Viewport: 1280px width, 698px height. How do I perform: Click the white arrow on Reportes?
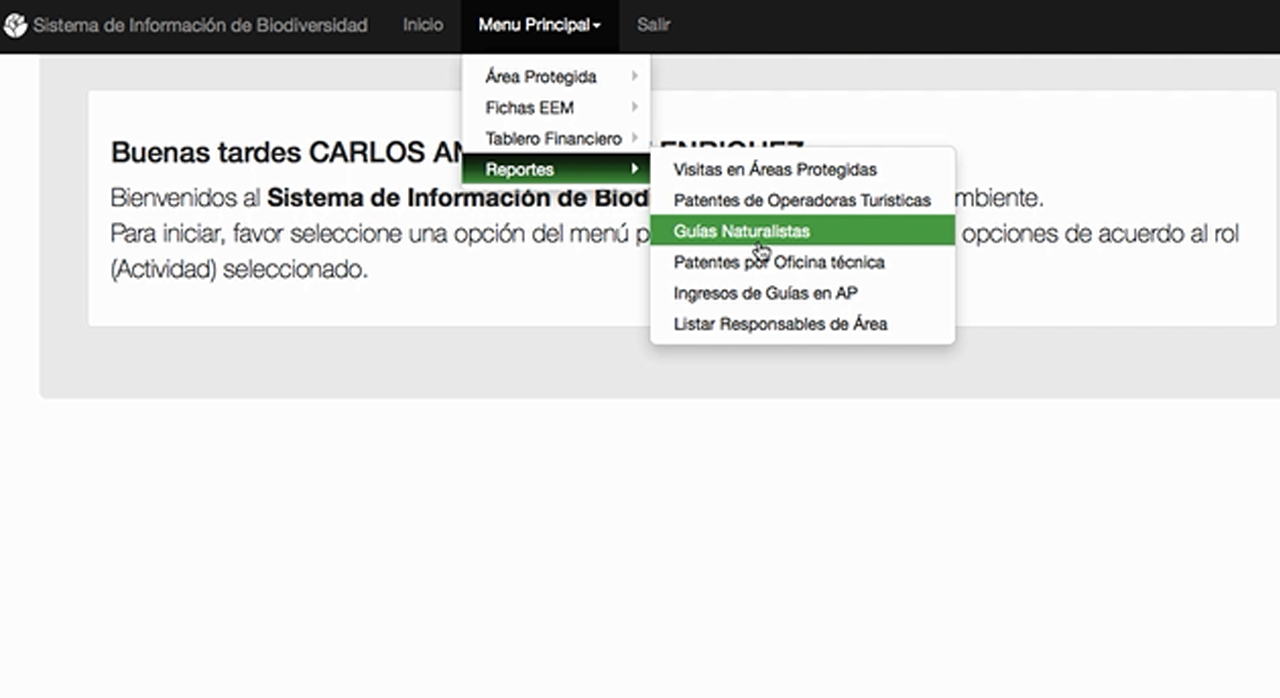coord(634,169)
